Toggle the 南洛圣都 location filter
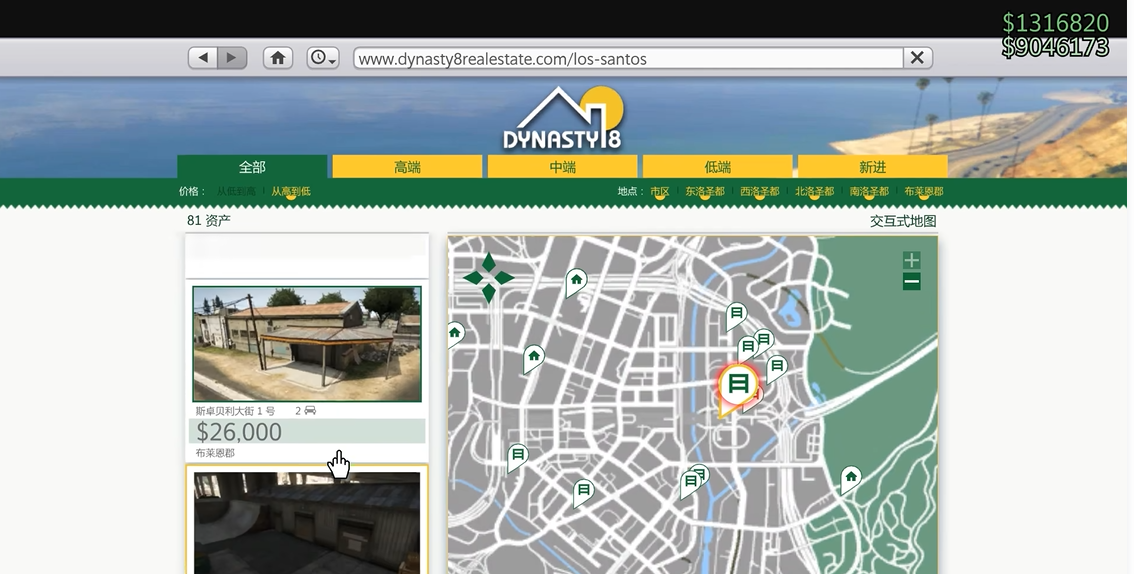Viewport: 1148px width, 574px height. pyautogui.click(x=869, y=191)
